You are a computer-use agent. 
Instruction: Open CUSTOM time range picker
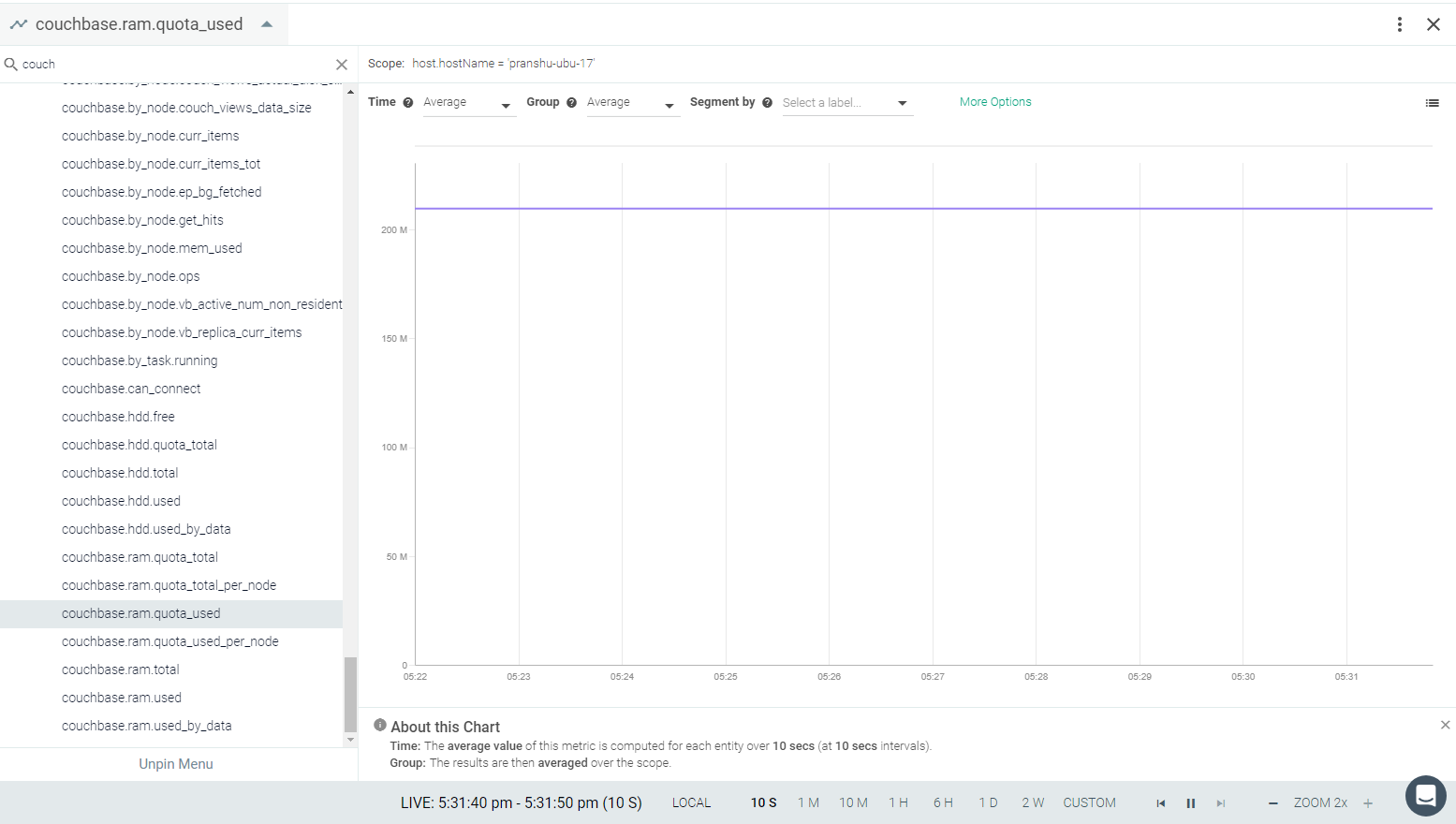pos(1090,803)
